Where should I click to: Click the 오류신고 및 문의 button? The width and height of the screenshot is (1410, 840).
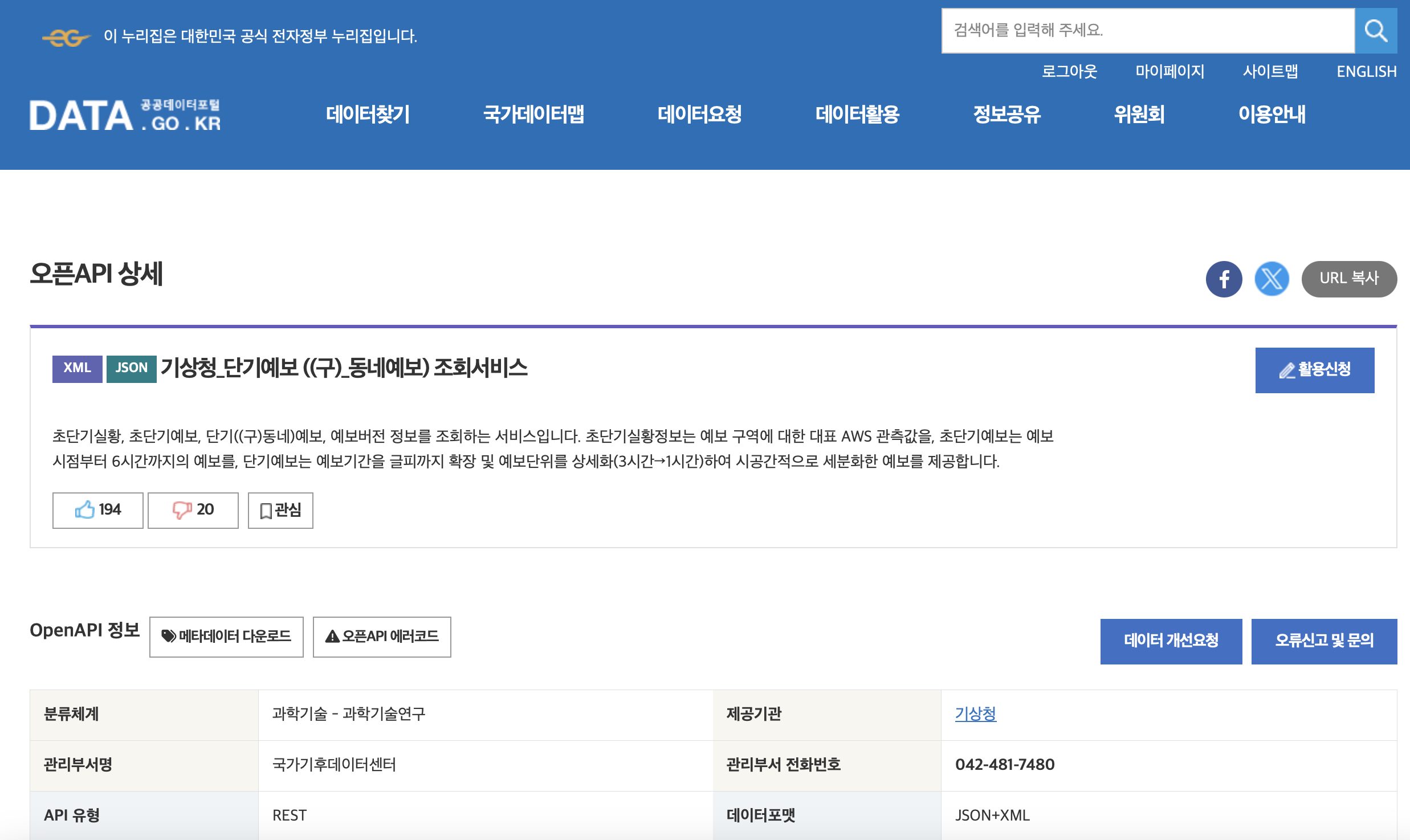point(1323,641)
